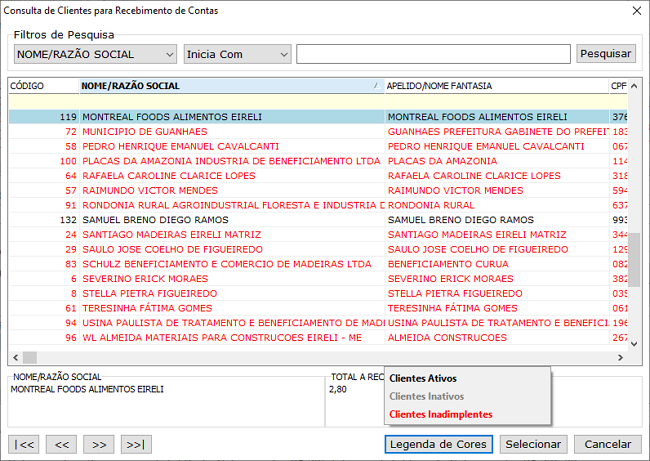Click the CÓDIGO column header
Image resolution: width=650 pixels, height=461 pixels.
42,86
